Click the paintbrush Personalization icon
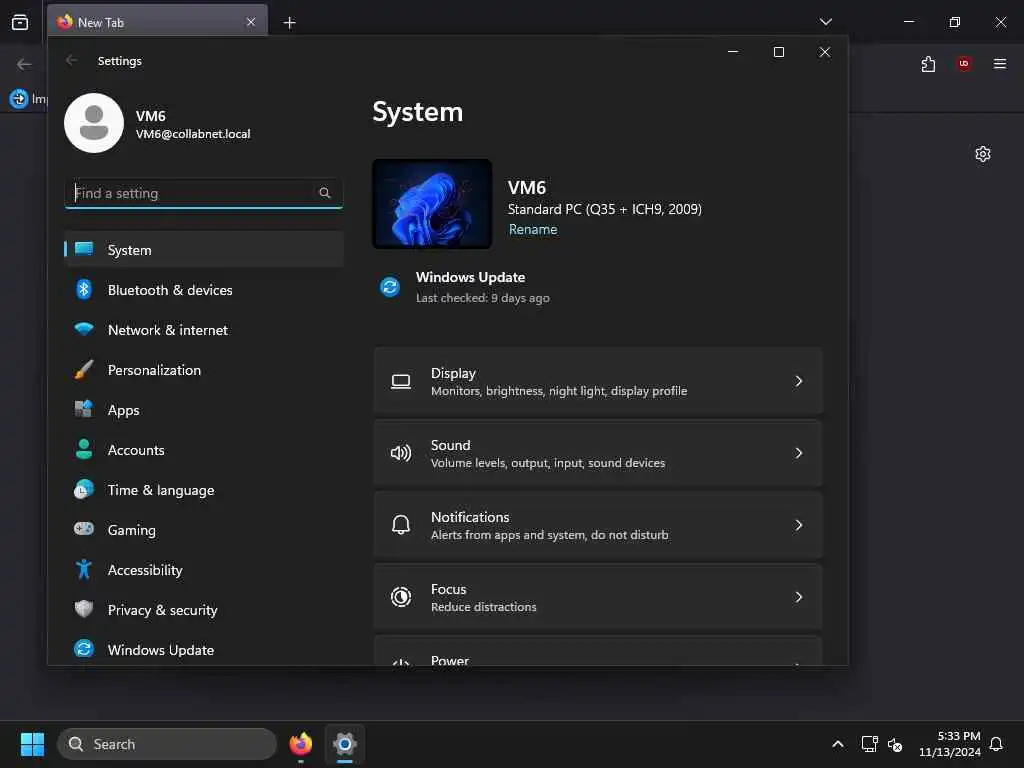This screenshot has height=768, width=1024. point(84,370)
